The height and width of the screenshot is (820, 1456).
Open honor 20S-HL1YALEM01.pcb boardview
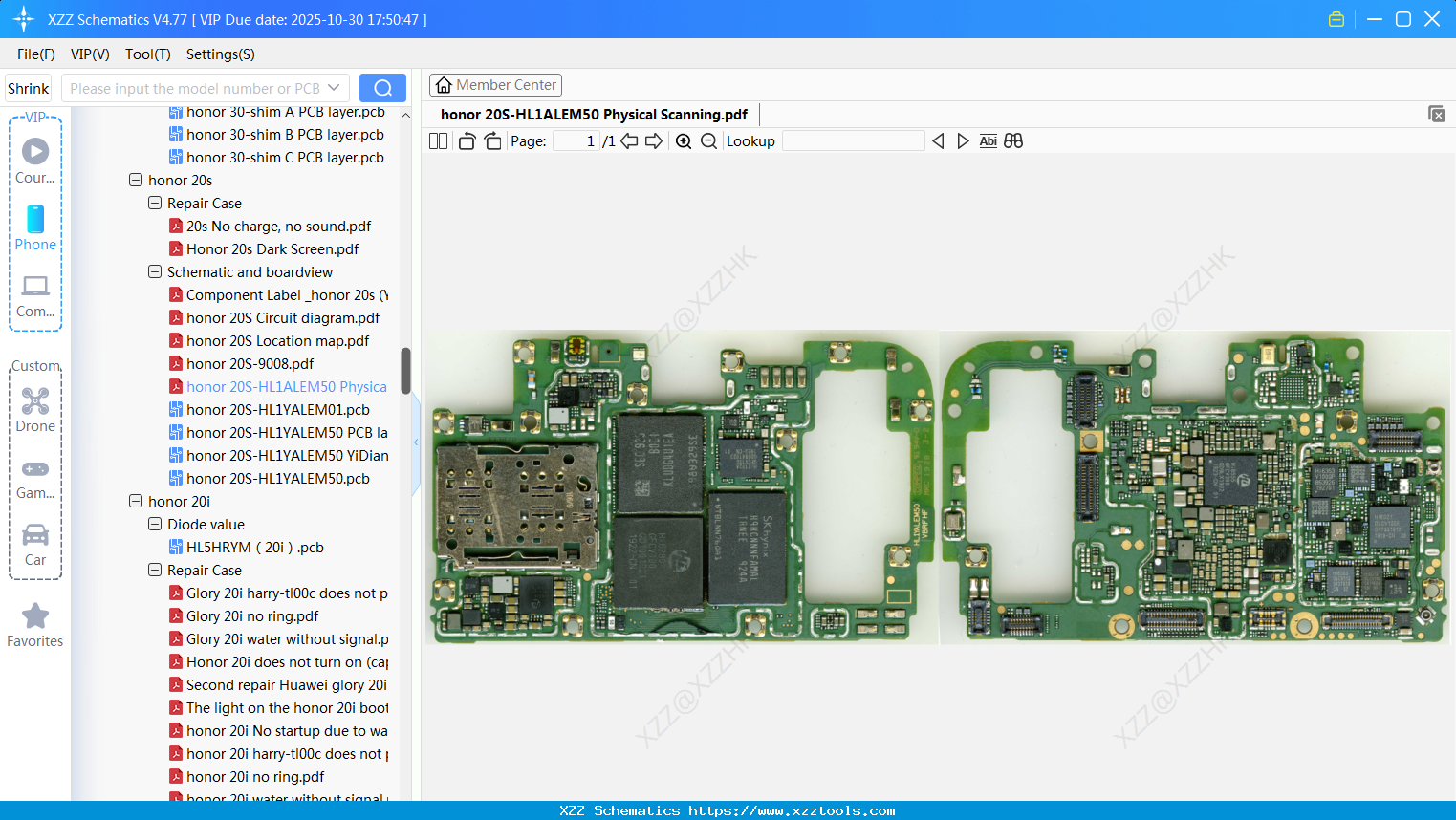[x=277, y=410]
